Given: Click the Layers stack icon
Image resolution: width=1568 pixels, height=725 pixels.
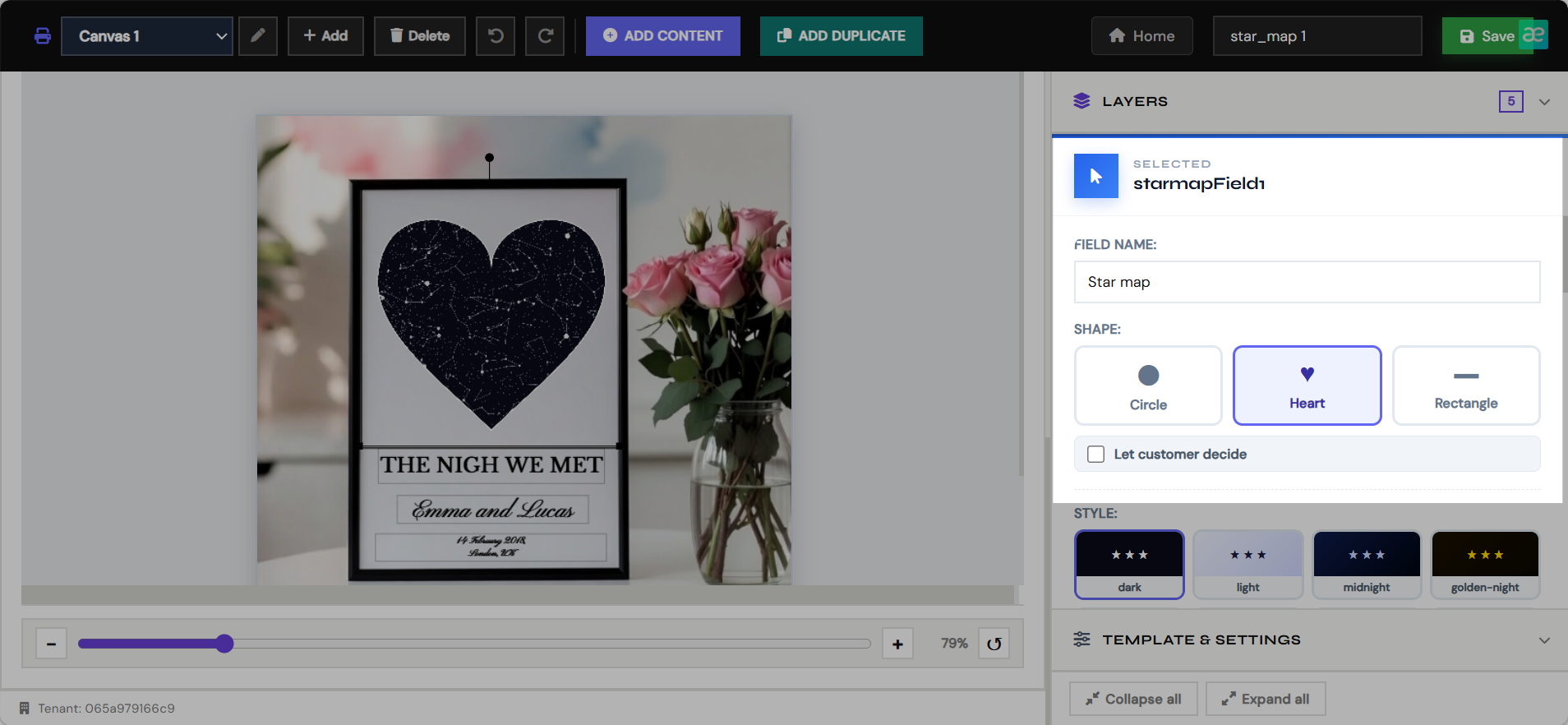Looking at the screenshot, I should pyautogui.click(x=1081, y=101).
